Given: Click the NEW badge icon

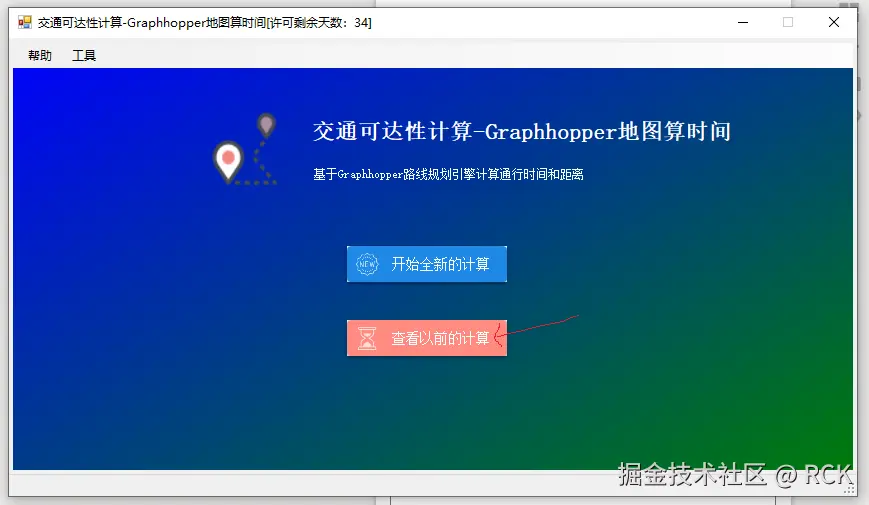Looking at the screenshot, I should coord(367,264).
